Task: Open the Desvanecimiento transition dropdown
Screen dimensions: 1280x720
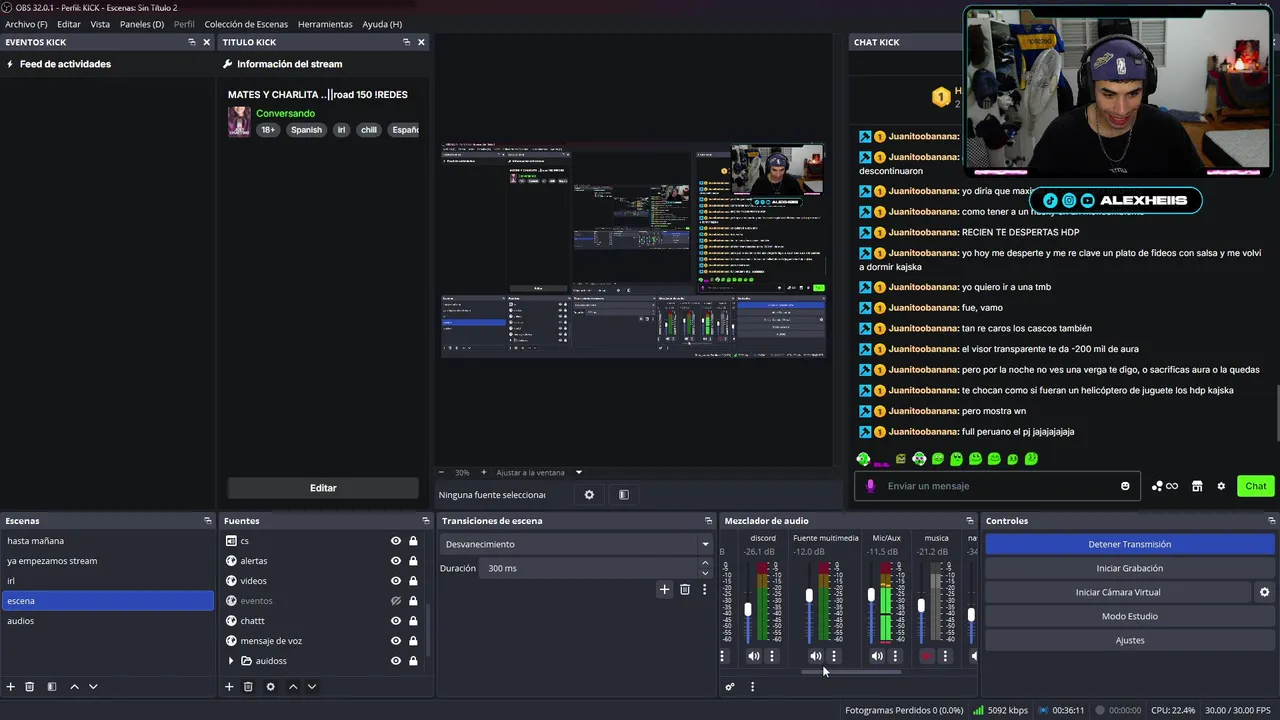Action: pyautogui.click(x=576, y=544)
